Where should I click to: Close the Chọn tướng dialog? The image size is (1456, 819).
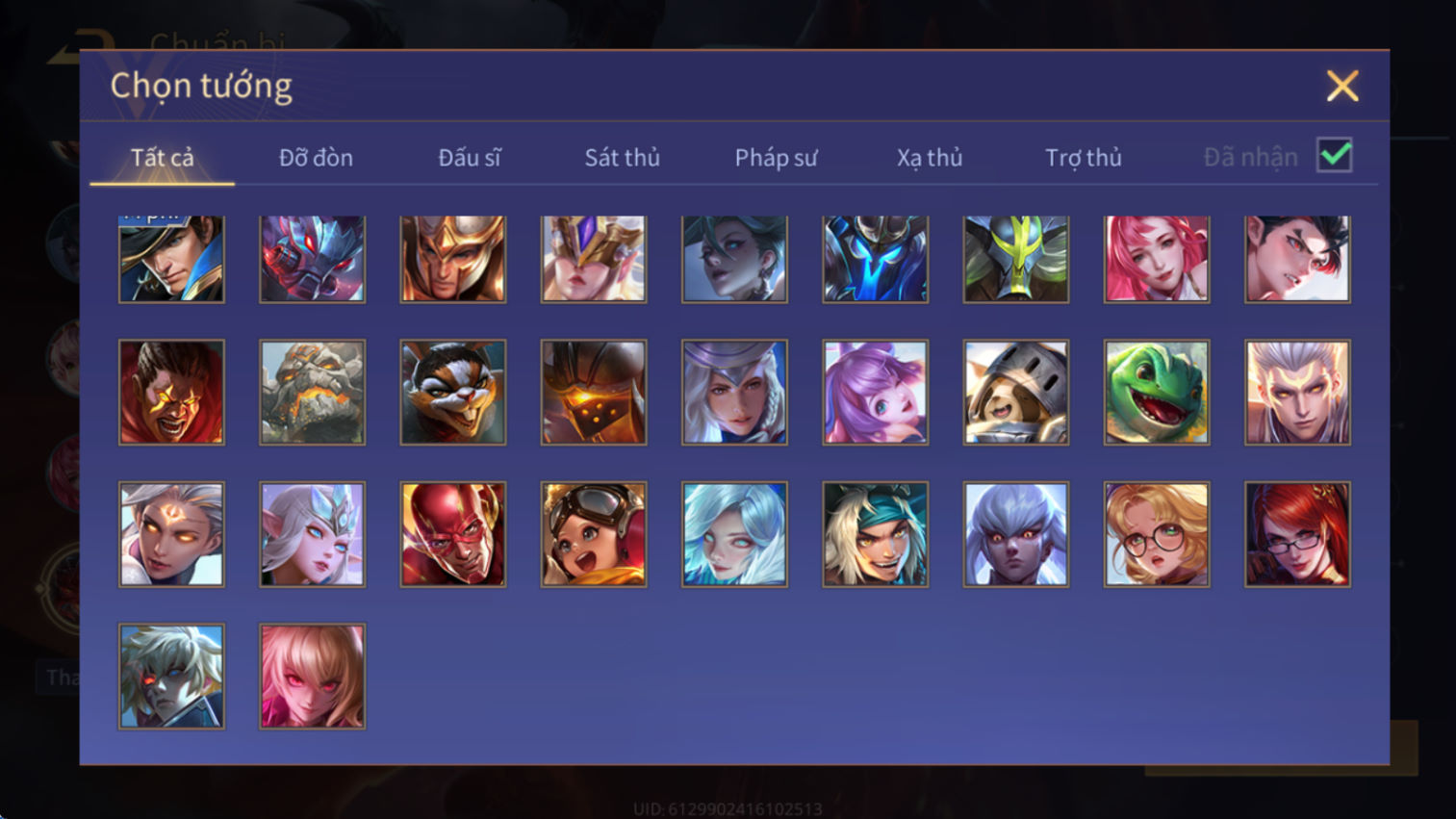pos(1341,86)
